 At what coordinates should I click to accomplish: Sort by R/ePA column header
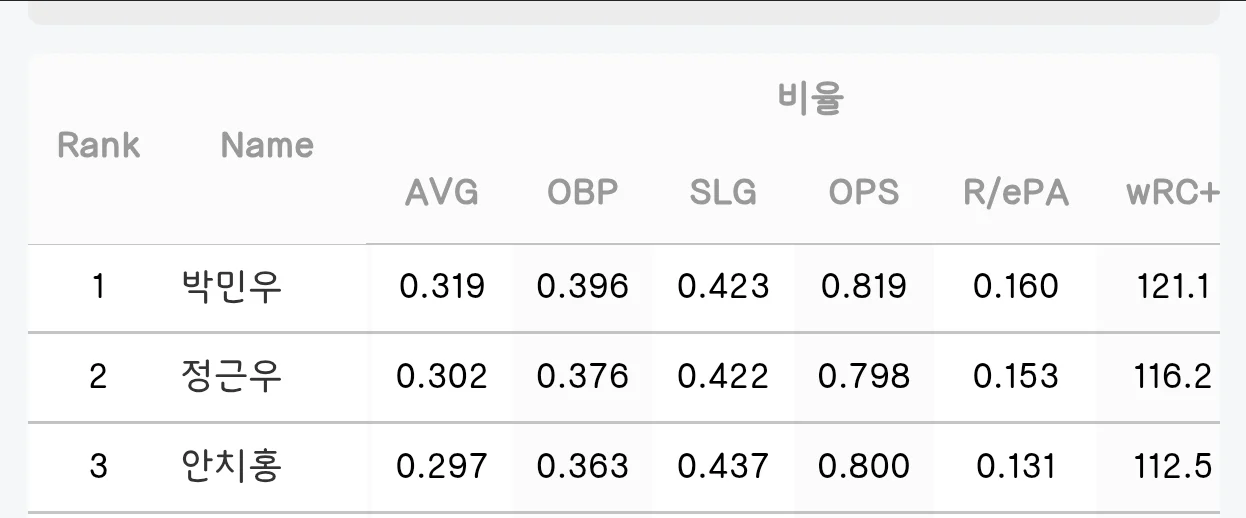[1016, 192]
